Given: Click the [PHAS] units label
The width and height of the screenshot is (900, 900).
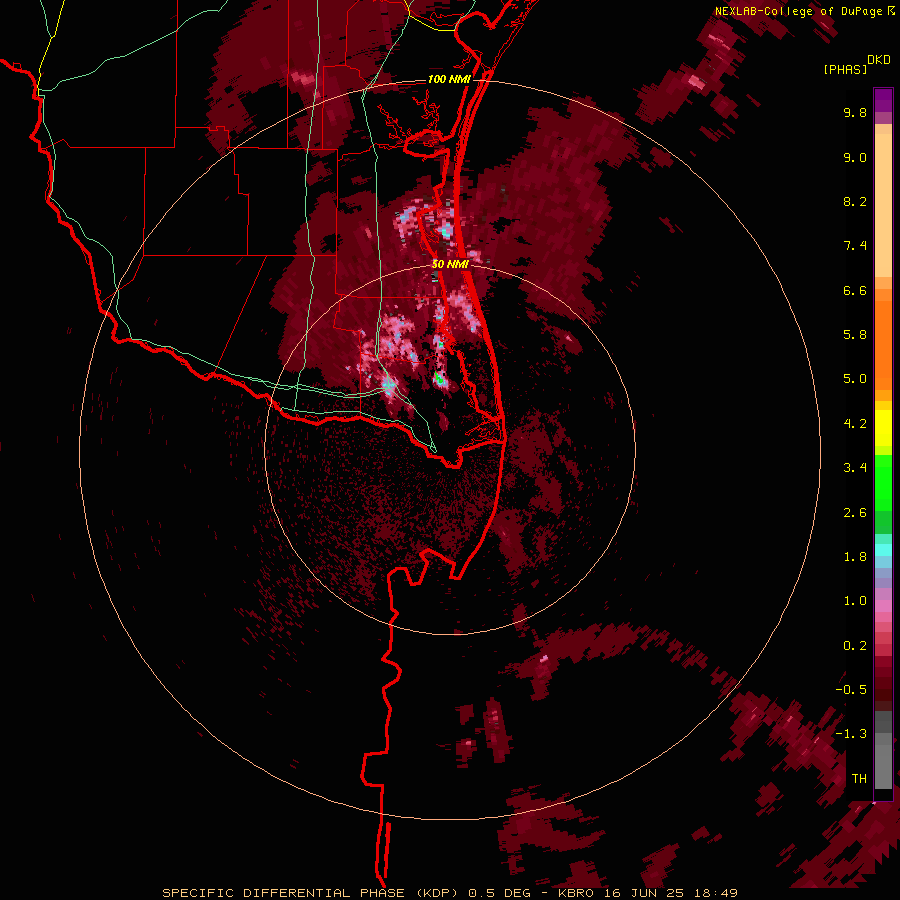Looking at the screenshot, I should [845, 70].
